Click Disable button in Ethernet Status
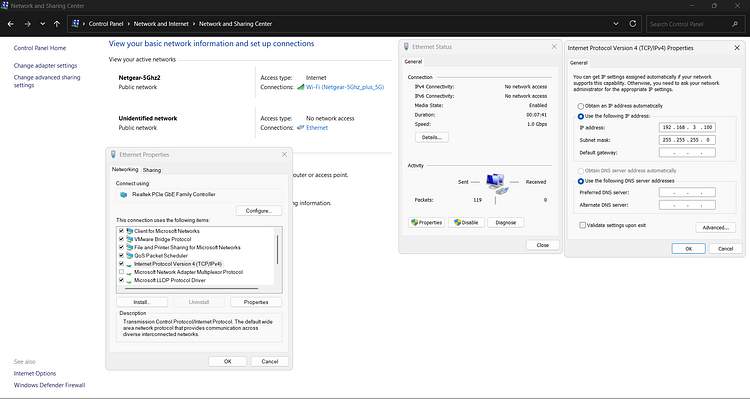 pyautogui.click(x=466, y=222)
